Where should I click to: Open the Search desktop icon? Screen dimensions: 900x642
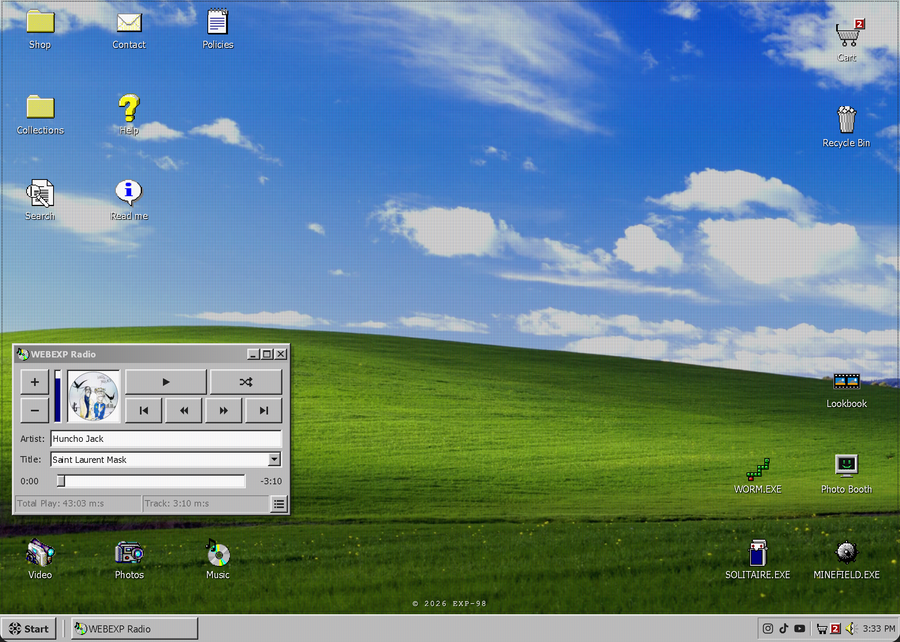pyautogui.click(x=40, y=193)
